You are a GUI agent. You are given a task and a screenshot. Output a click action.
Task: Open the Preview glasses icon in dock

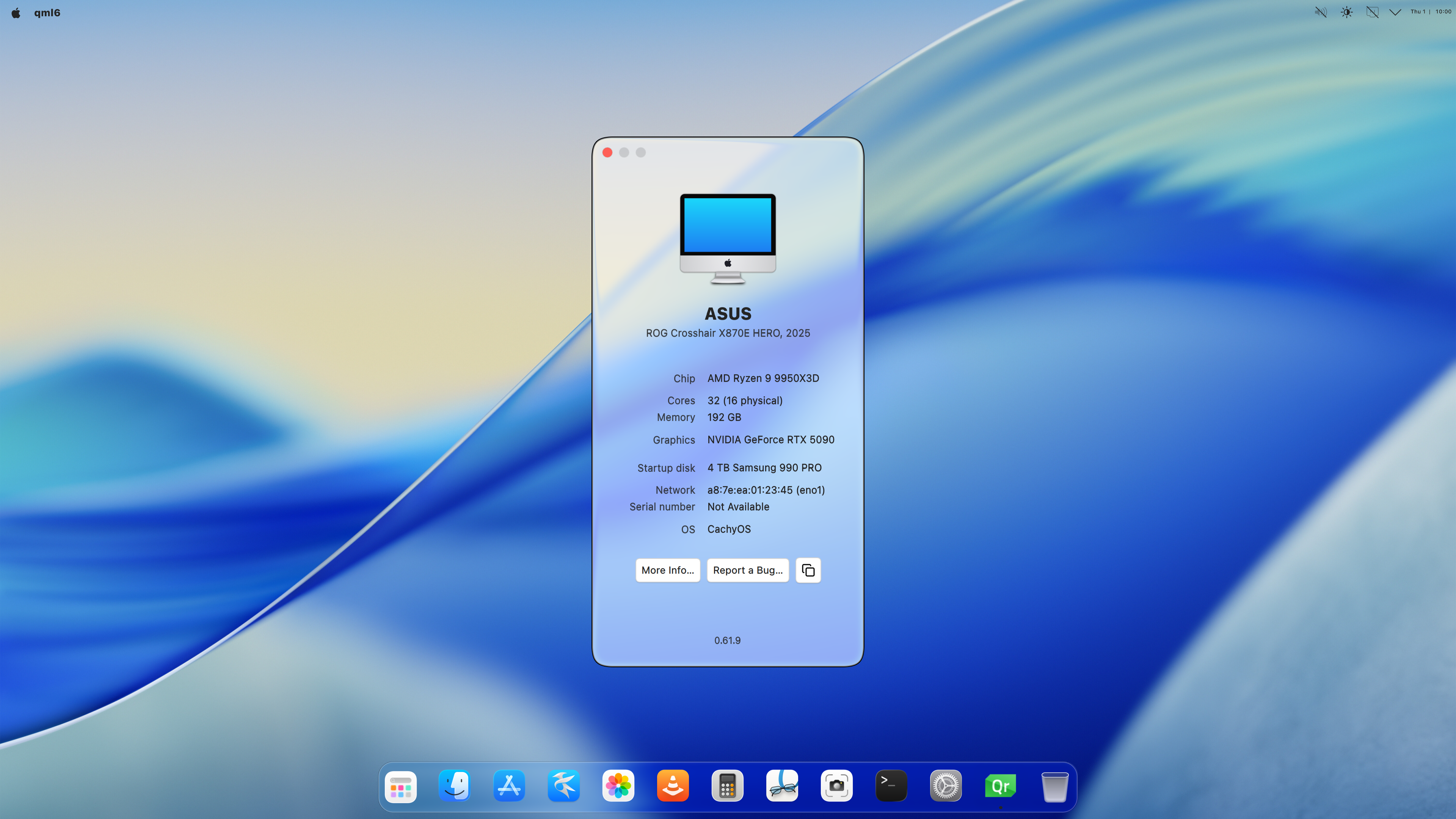click(782, 786)
